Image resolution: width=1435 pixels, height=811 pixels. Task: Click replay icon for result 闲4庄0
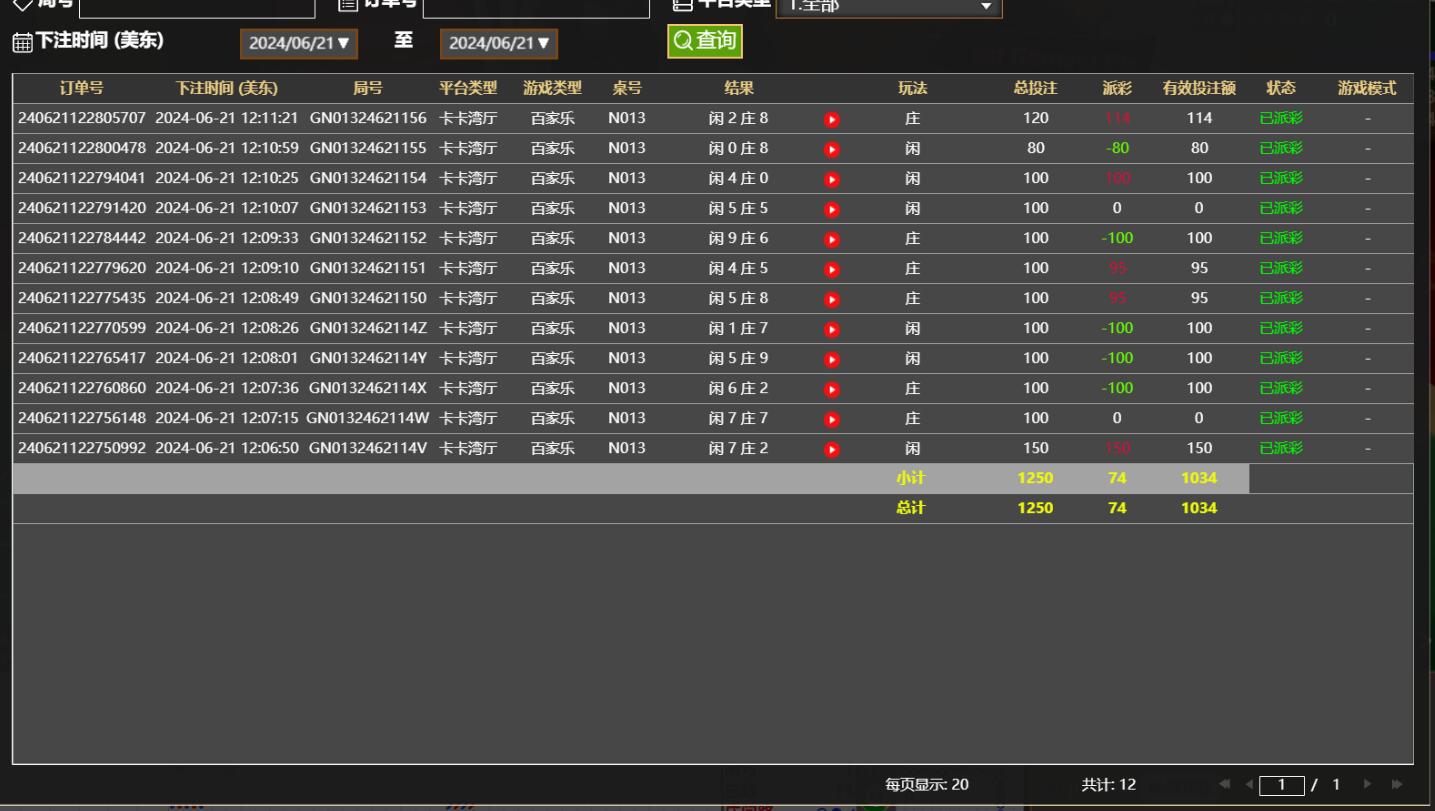pyautogui.click(x=831, y=179)
